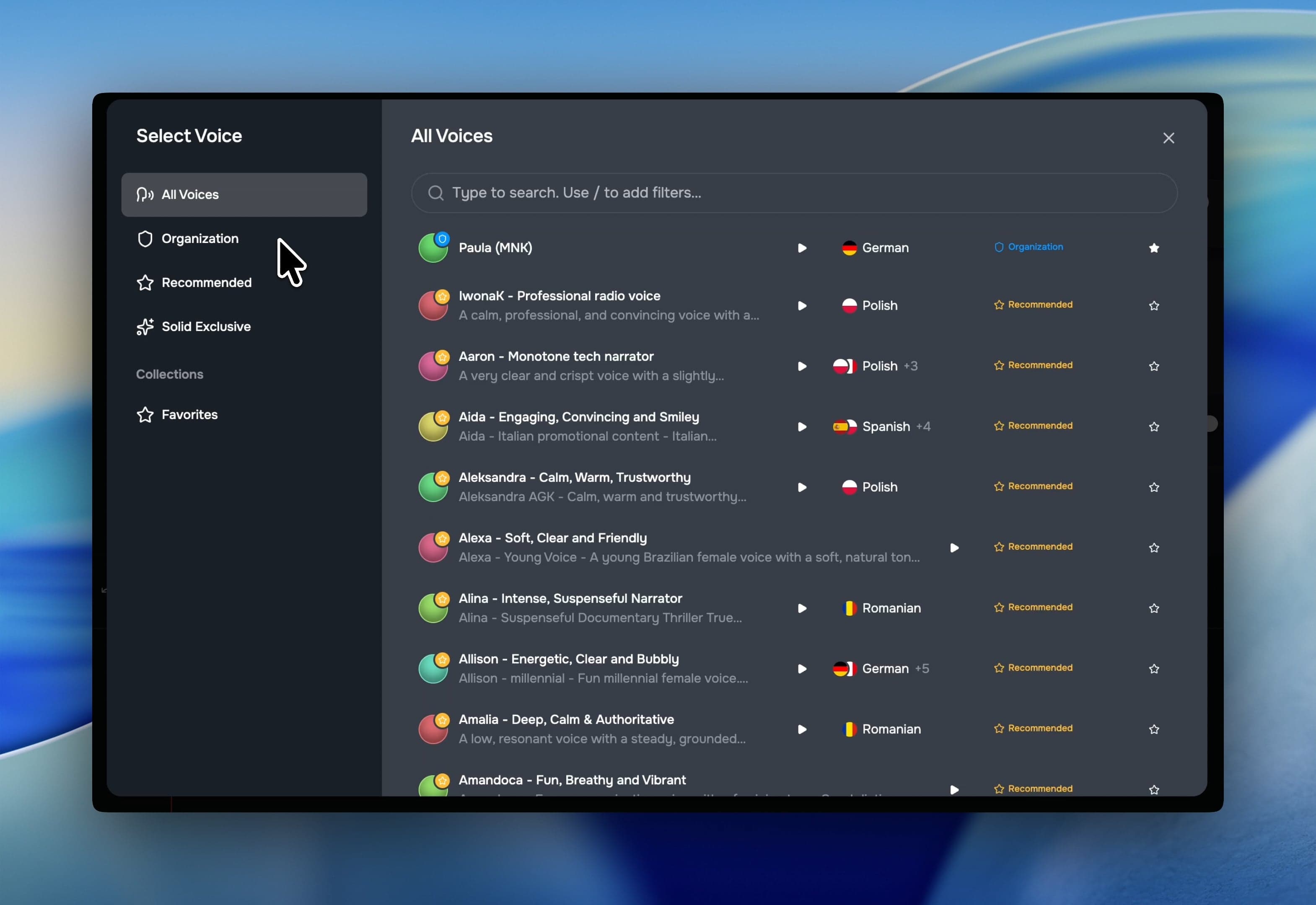Viewport: 1316px width, 905px height.
Task: Favorite the Amandoca voice with its star
Action: coord(1154,789)
